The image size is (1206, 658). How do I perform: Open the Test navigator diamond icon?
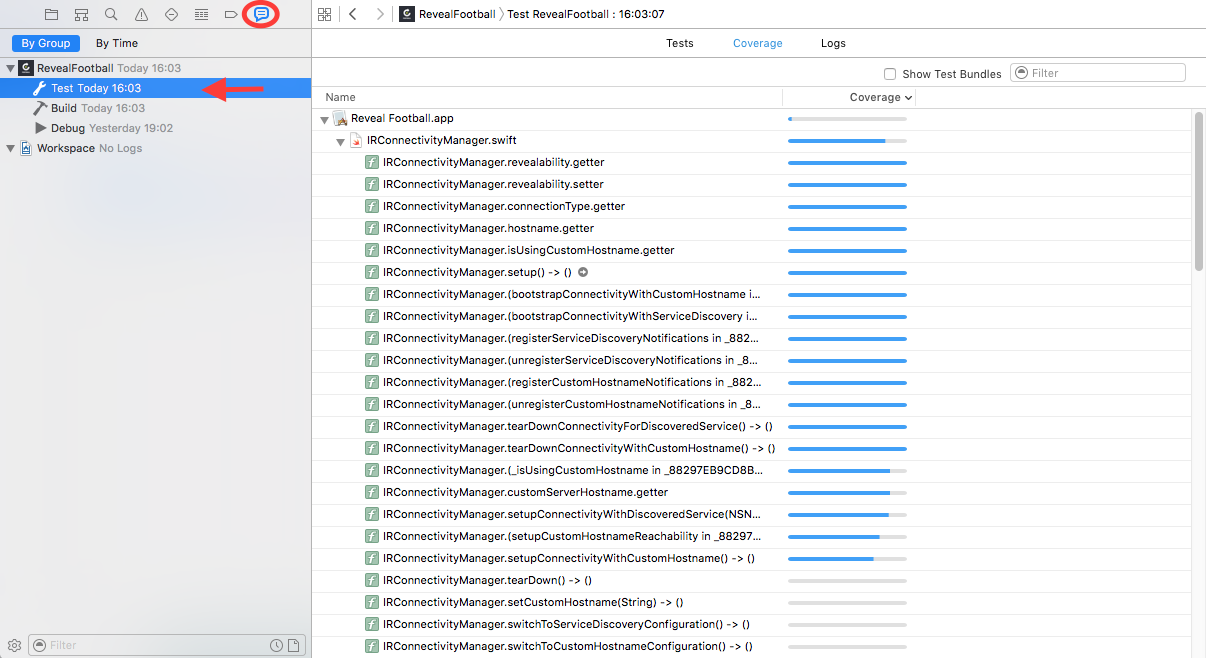pos(171,15)
